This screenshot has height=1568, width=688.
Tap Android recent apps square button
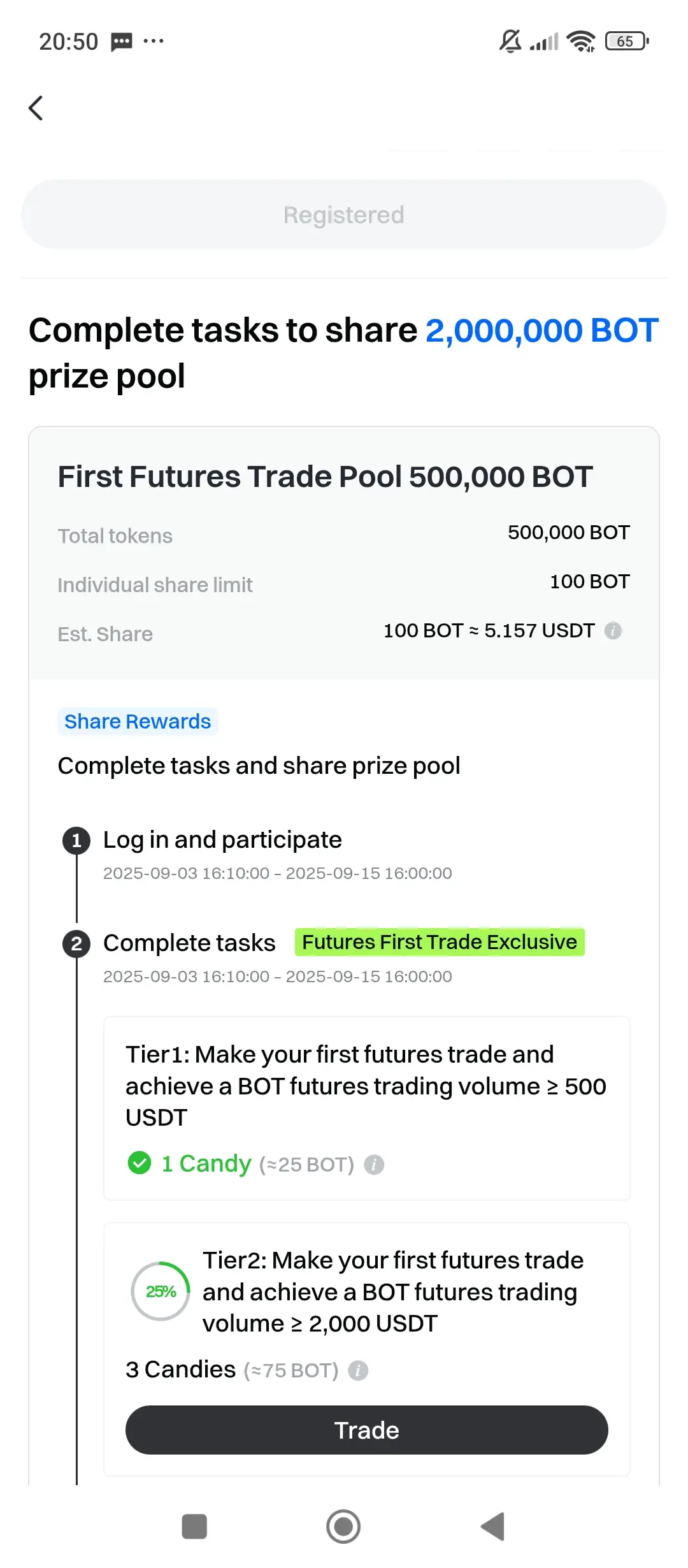click(194, 1527)
